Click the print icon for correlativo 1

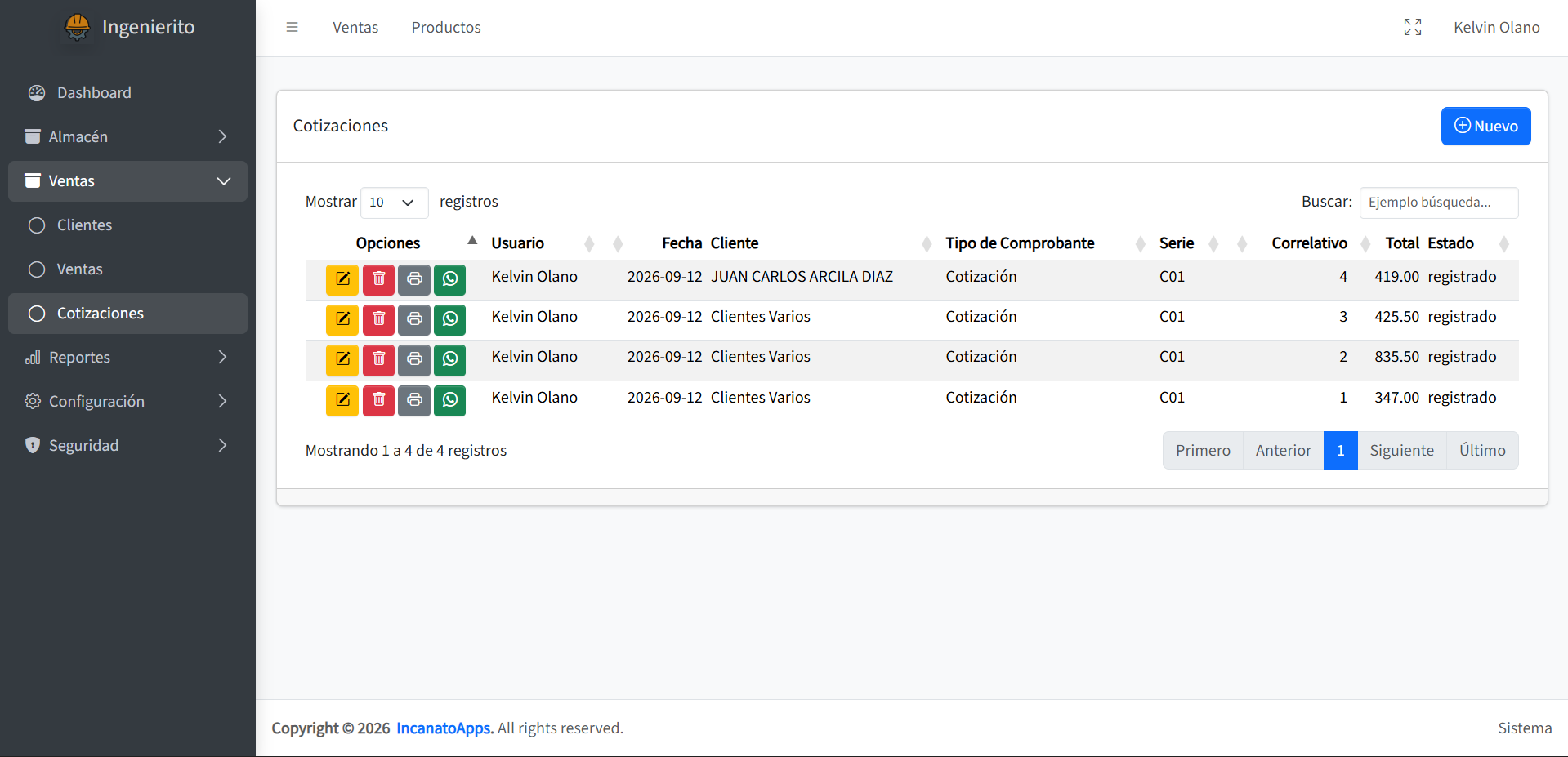[x=414, y=400]
